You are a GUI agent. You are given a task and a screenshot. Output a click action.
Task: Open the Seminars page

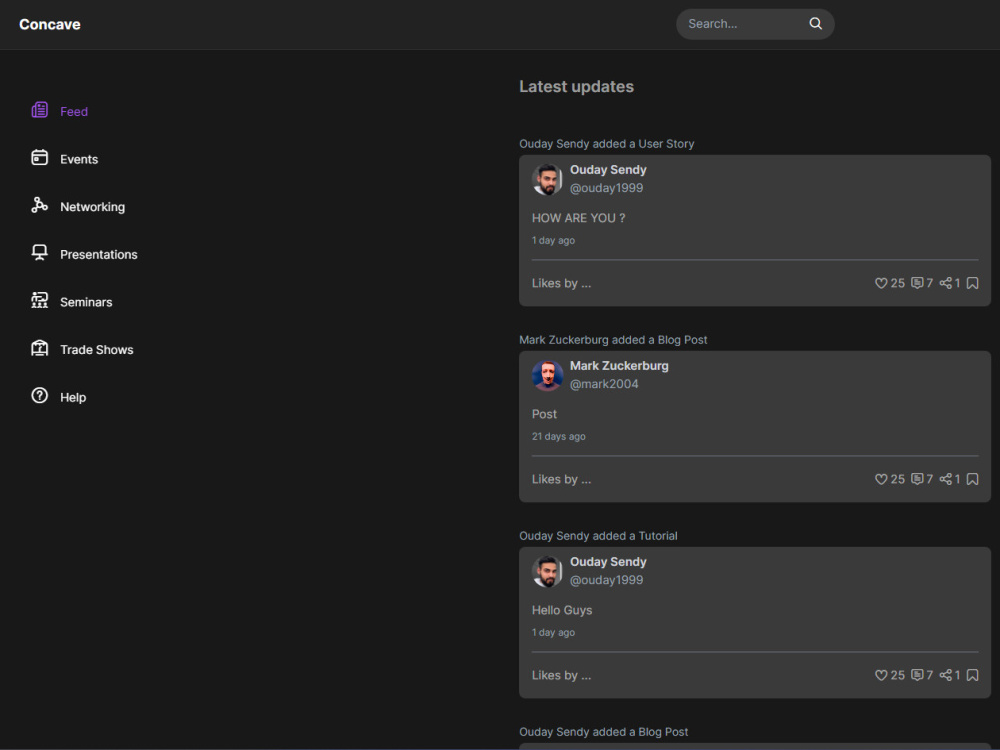(x=86, y=302)
